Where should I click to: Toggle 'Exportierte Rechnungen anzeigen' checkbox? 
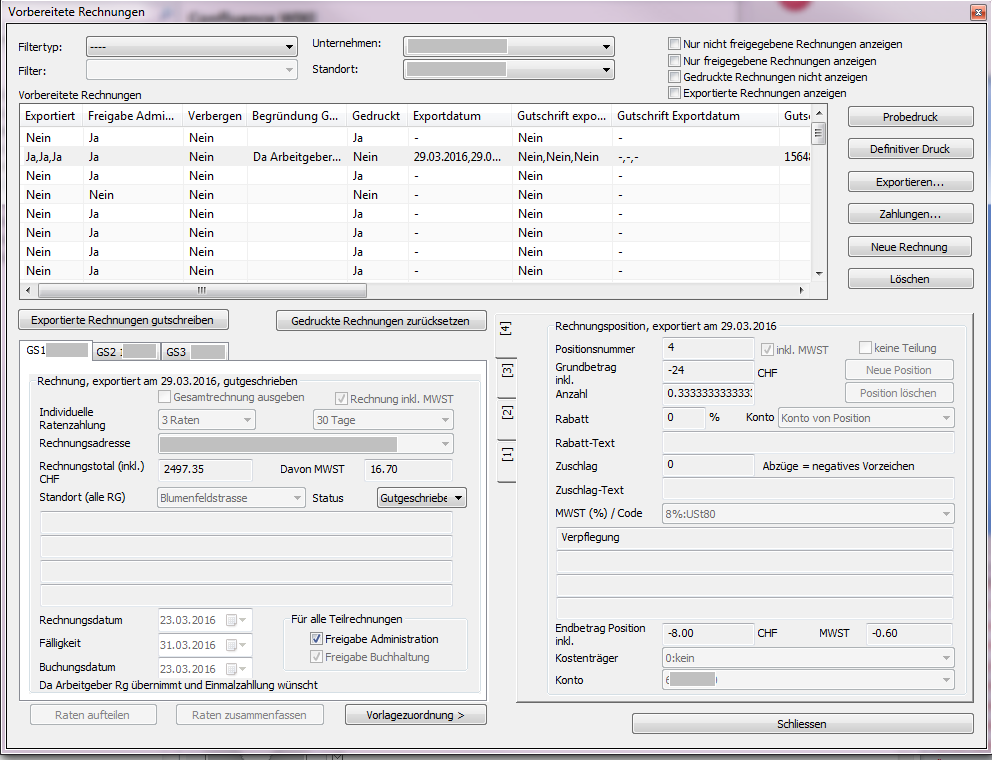point(675,93)
